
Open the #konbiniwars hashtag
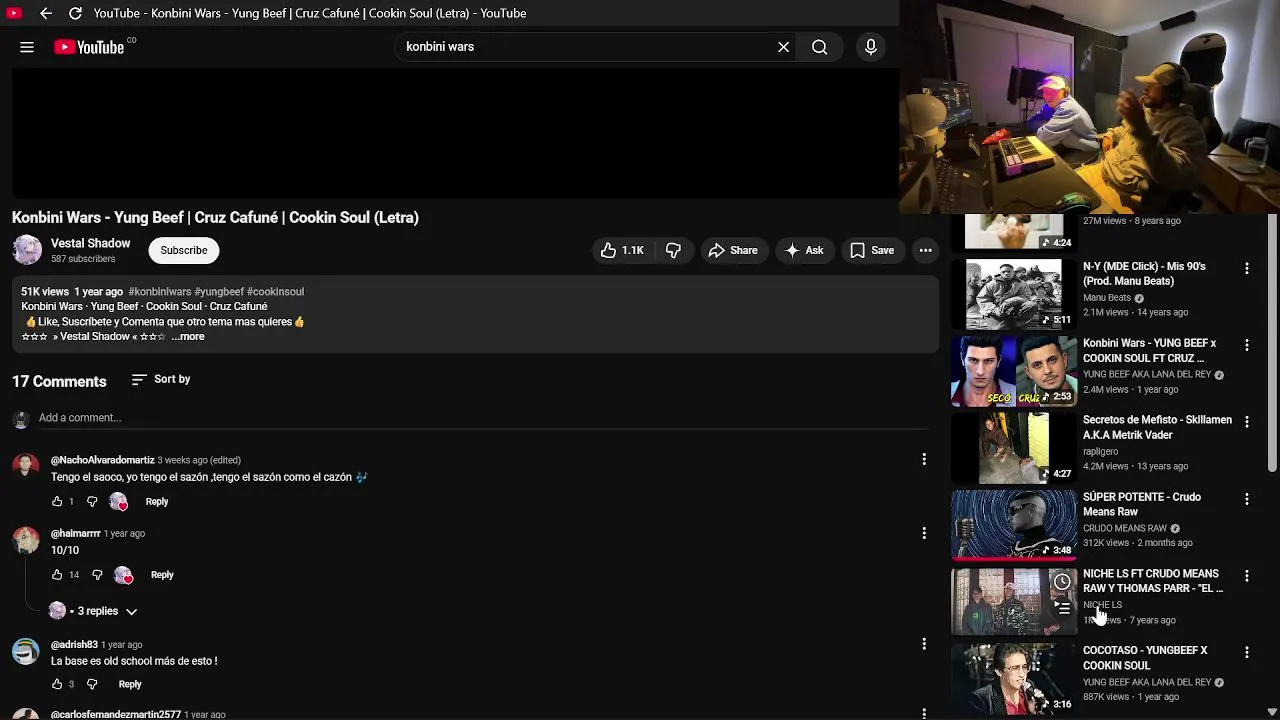point(159,292)
